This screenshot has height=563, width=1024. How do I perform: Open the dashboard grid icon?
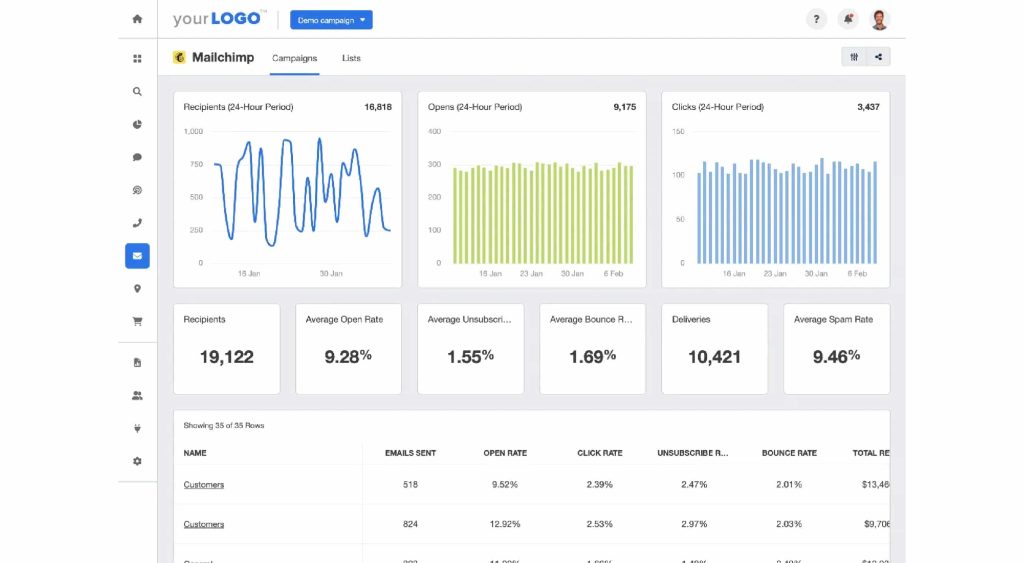click(137, 59)
